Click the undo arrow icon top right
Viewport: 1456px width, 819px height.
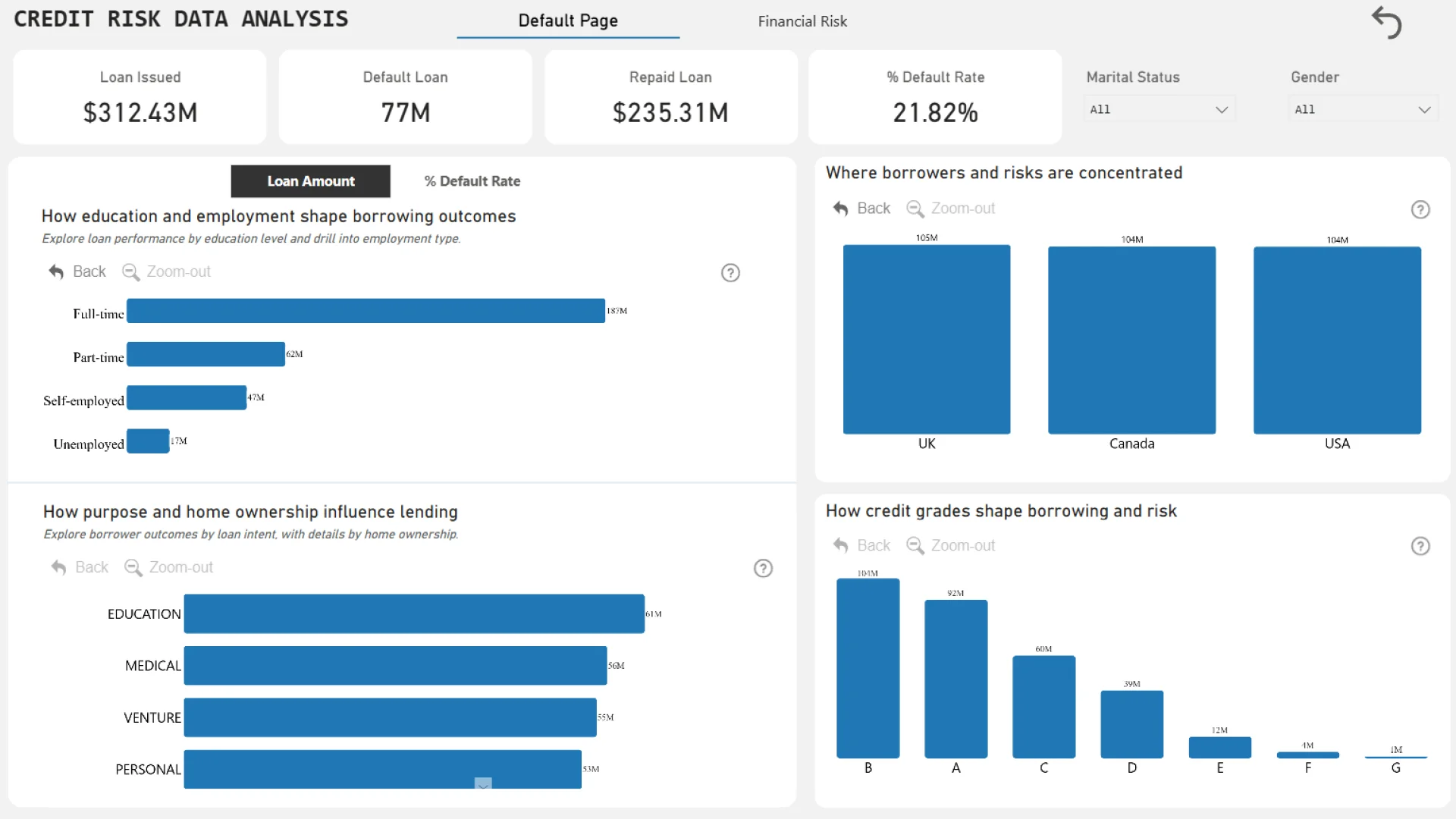click(x=1387, y=22)
